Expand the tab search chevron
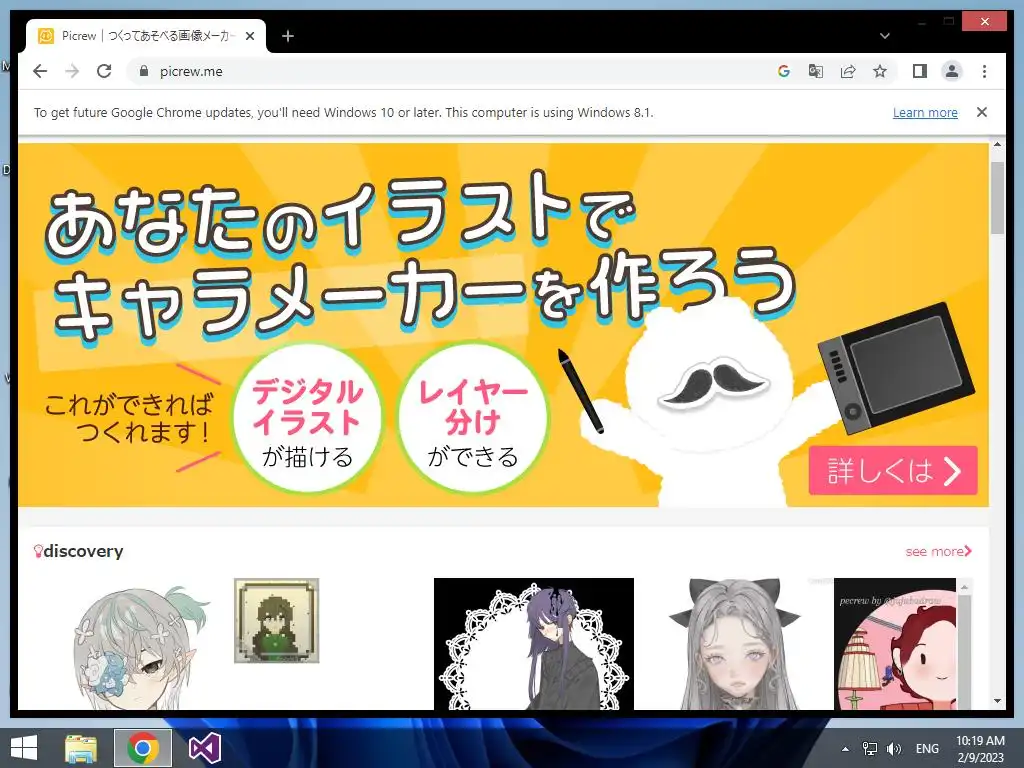The height and width of the screenshot is (768, 1024). 884,36
